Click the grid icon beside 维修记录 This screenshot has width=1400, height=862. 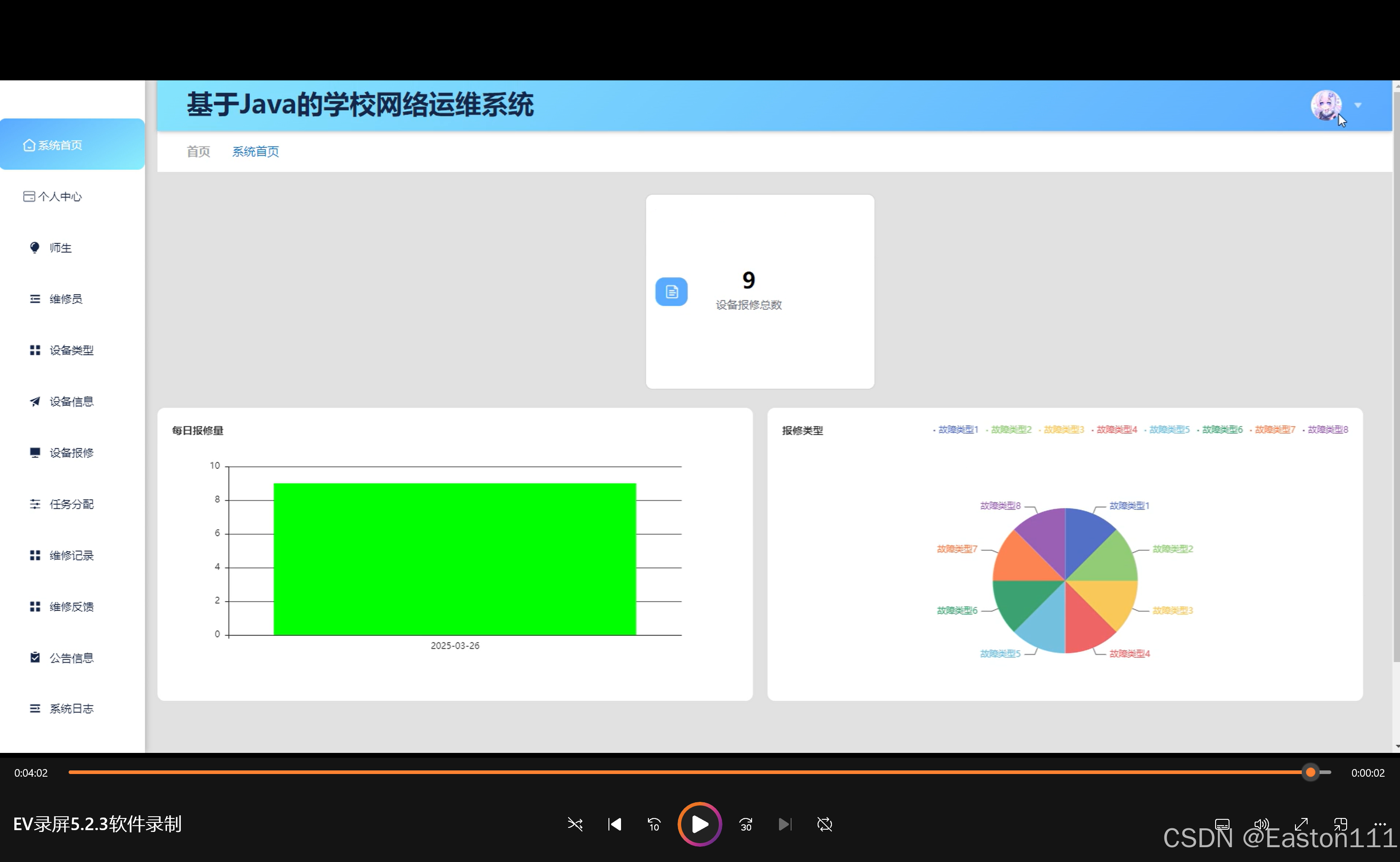(35, 555)
